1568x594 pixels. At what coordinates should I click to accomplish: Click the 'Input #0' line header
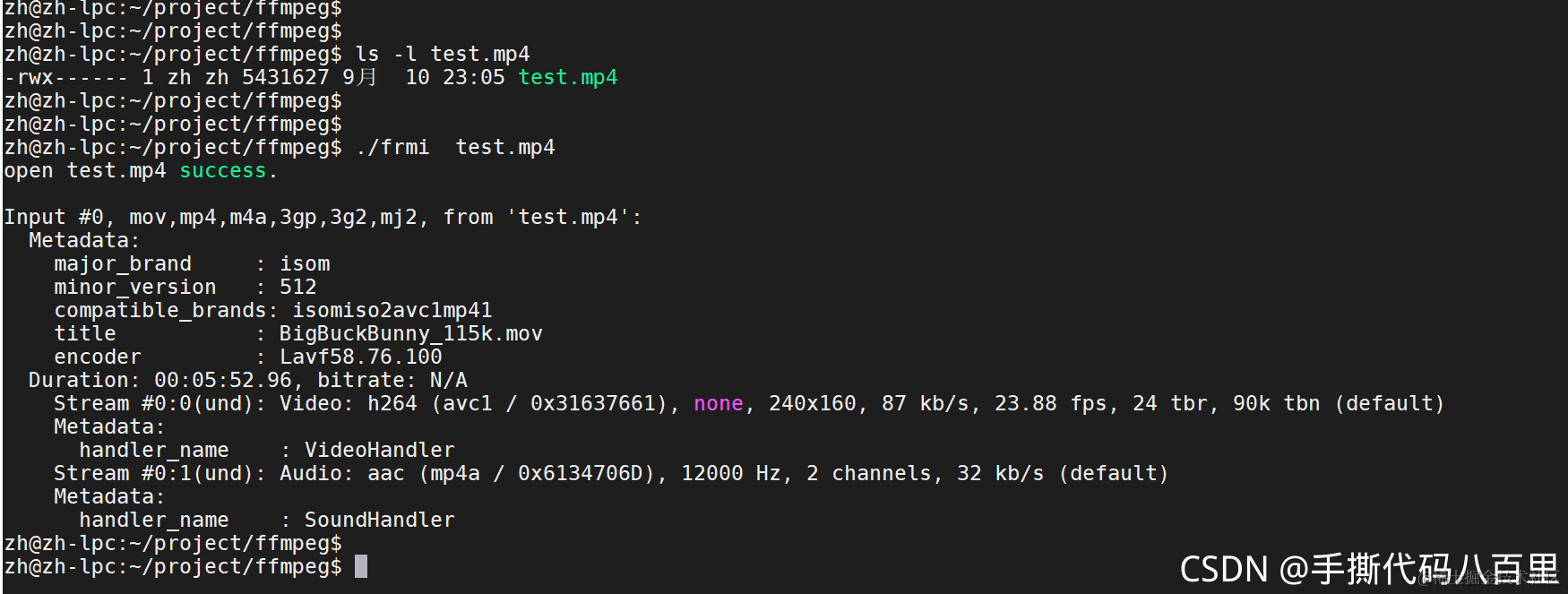click(55, 217)
